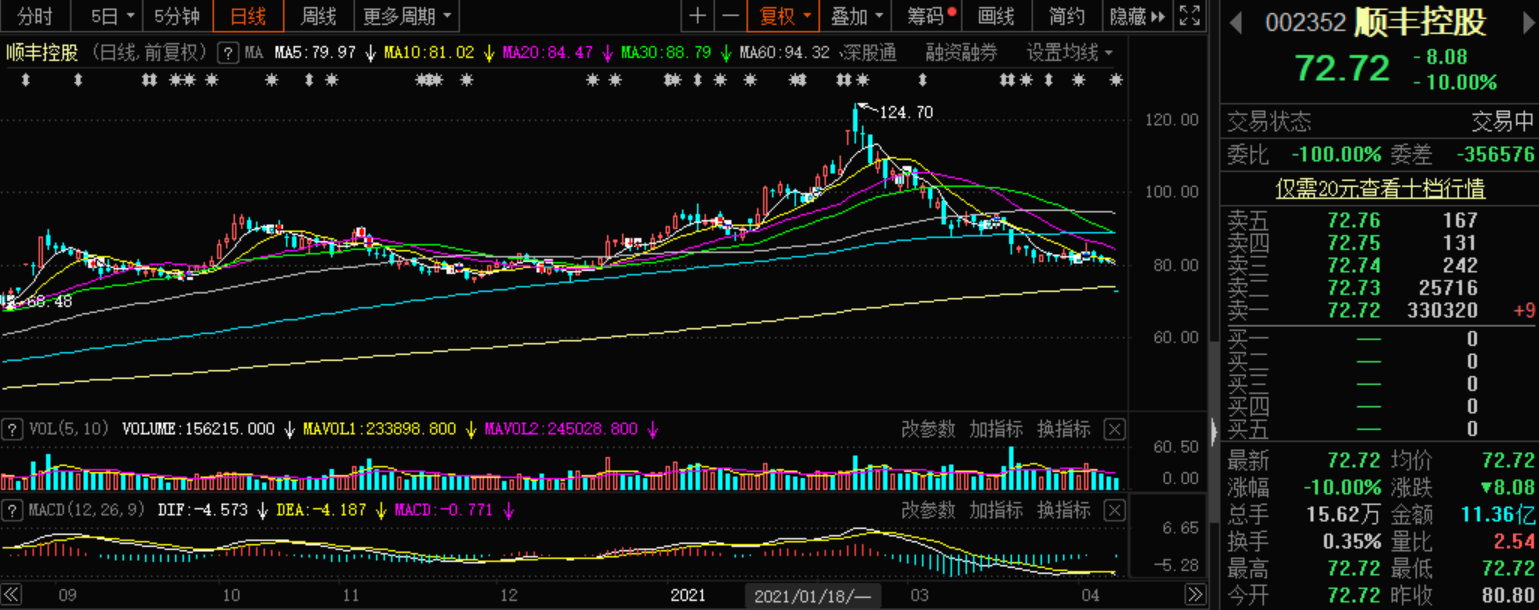Click the 量比 value 2.54
This screenshot has height=610, width=1539.
pyautogui.click(x=1513, y=542)
